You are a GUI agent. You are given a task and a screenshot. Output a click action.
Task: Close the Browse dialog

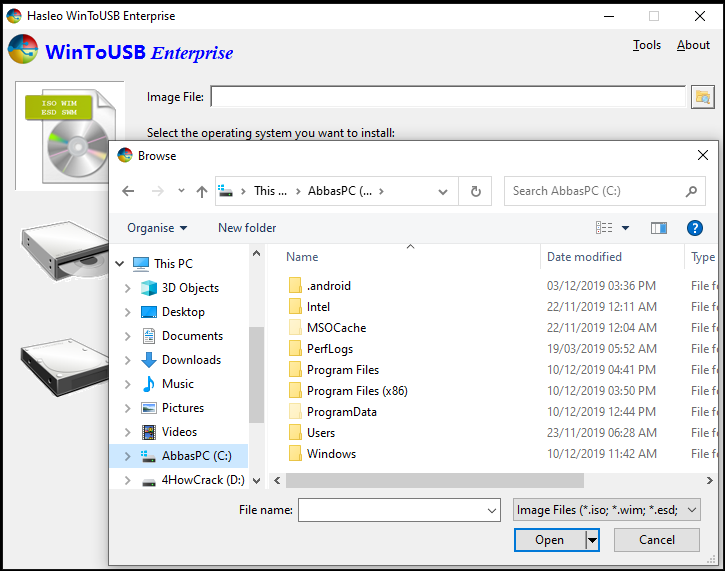pos(702,155)
